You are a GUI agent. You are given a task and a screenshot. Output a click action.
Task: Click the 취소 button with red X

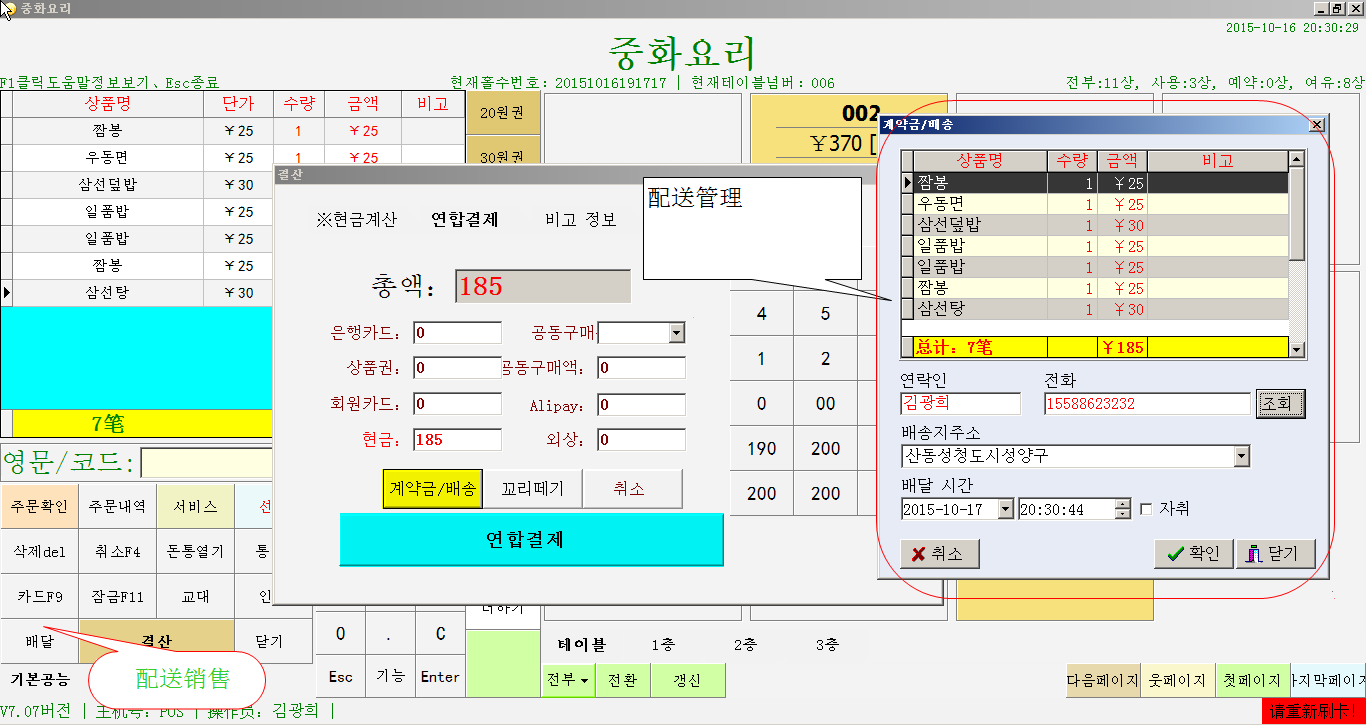[939, 554]
